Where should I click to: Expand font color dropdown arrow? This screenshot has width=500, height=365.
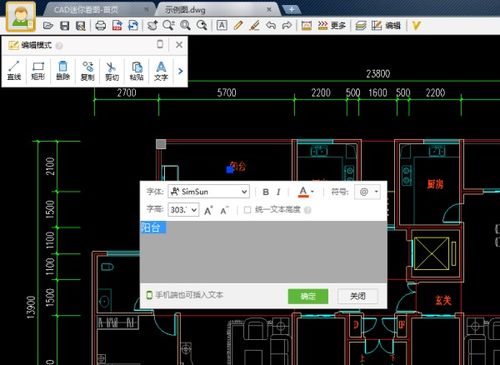313,192
